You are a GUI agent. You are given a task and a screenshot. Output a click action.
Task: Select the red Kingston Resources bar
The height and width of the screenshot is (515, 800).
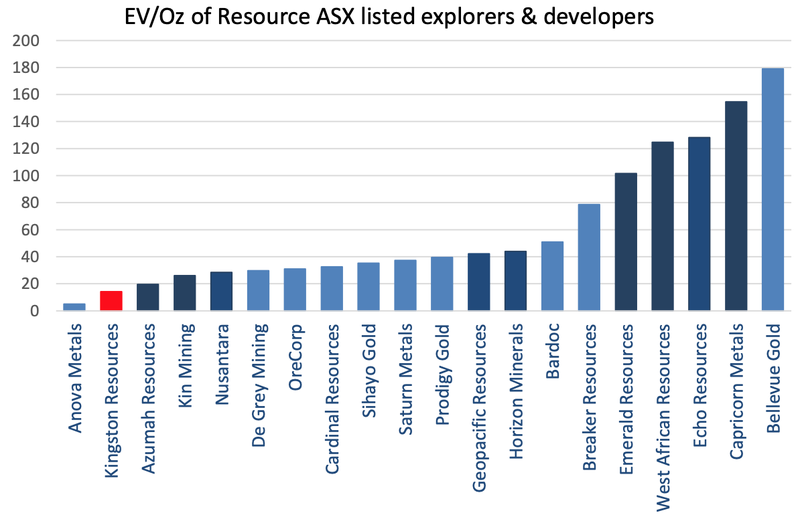coord(111,301)
